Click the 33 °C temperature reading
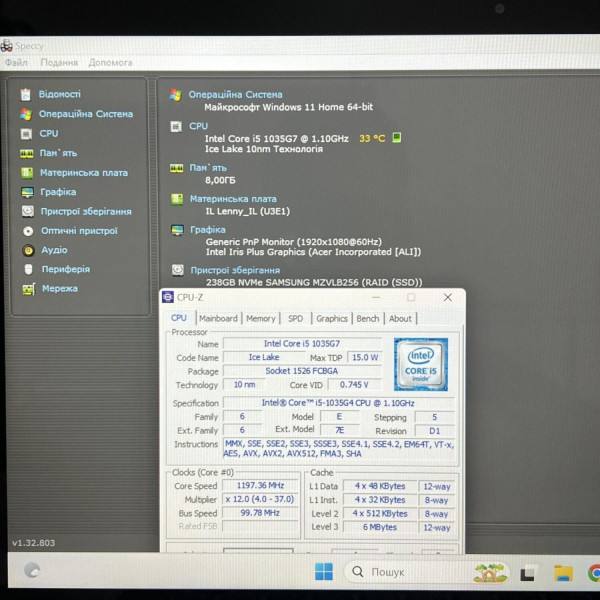The height and width of the screenshot is (600, 600). point(372,139)
